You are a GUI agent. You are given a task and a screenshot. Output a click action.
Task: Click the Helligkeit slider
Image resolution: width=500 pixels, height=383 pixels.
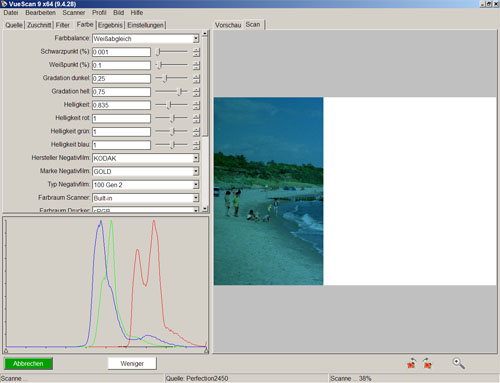pos(172,105)
